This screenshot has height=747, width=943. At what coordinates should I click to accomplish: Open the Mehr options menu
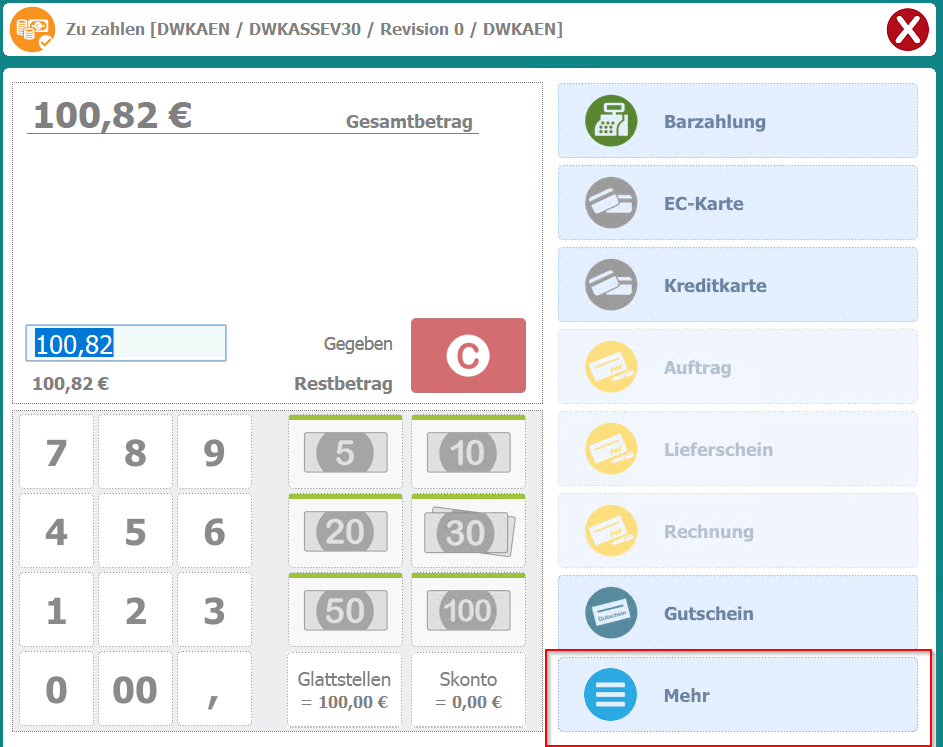[x=737, y=695]
